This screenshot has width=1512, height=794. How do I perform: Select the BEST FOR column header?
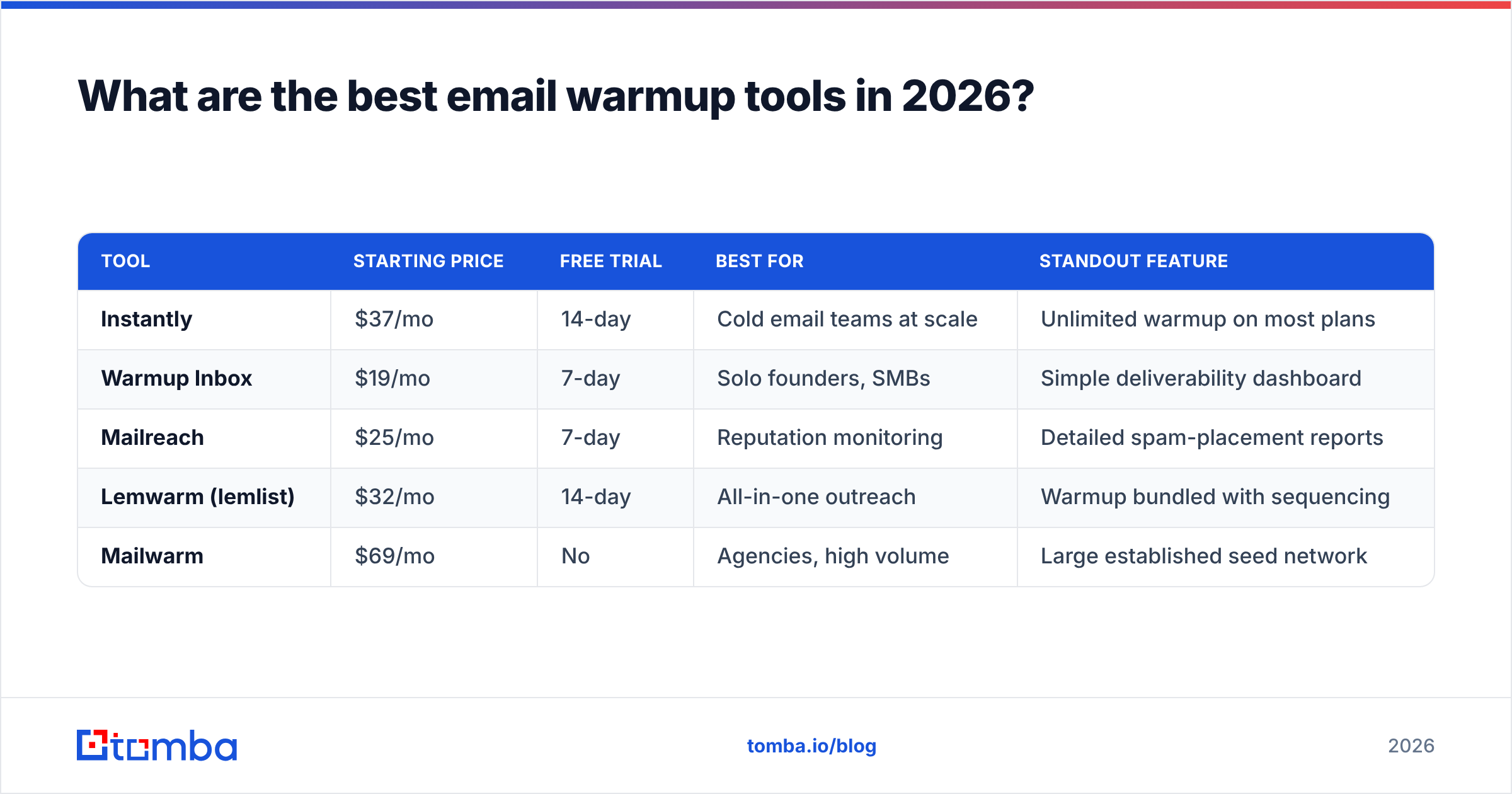pos(759,261)
